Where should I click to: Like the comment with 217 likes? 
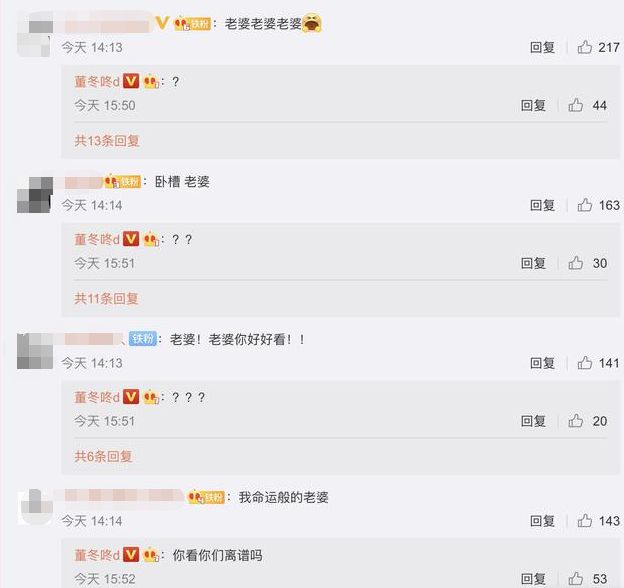click(585, 47)
